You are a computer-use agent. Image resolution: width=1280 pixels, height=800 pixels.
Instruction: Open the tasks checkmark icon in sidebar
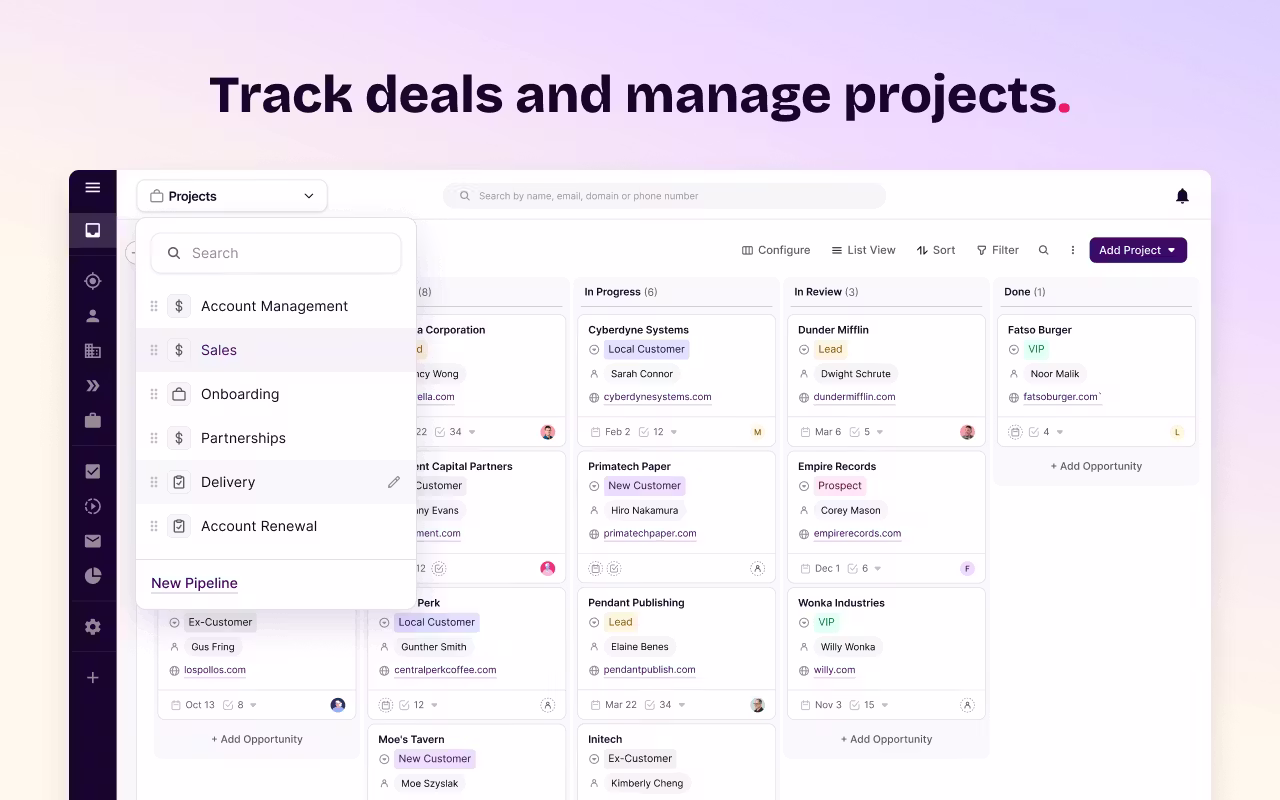tap(93, 471)
